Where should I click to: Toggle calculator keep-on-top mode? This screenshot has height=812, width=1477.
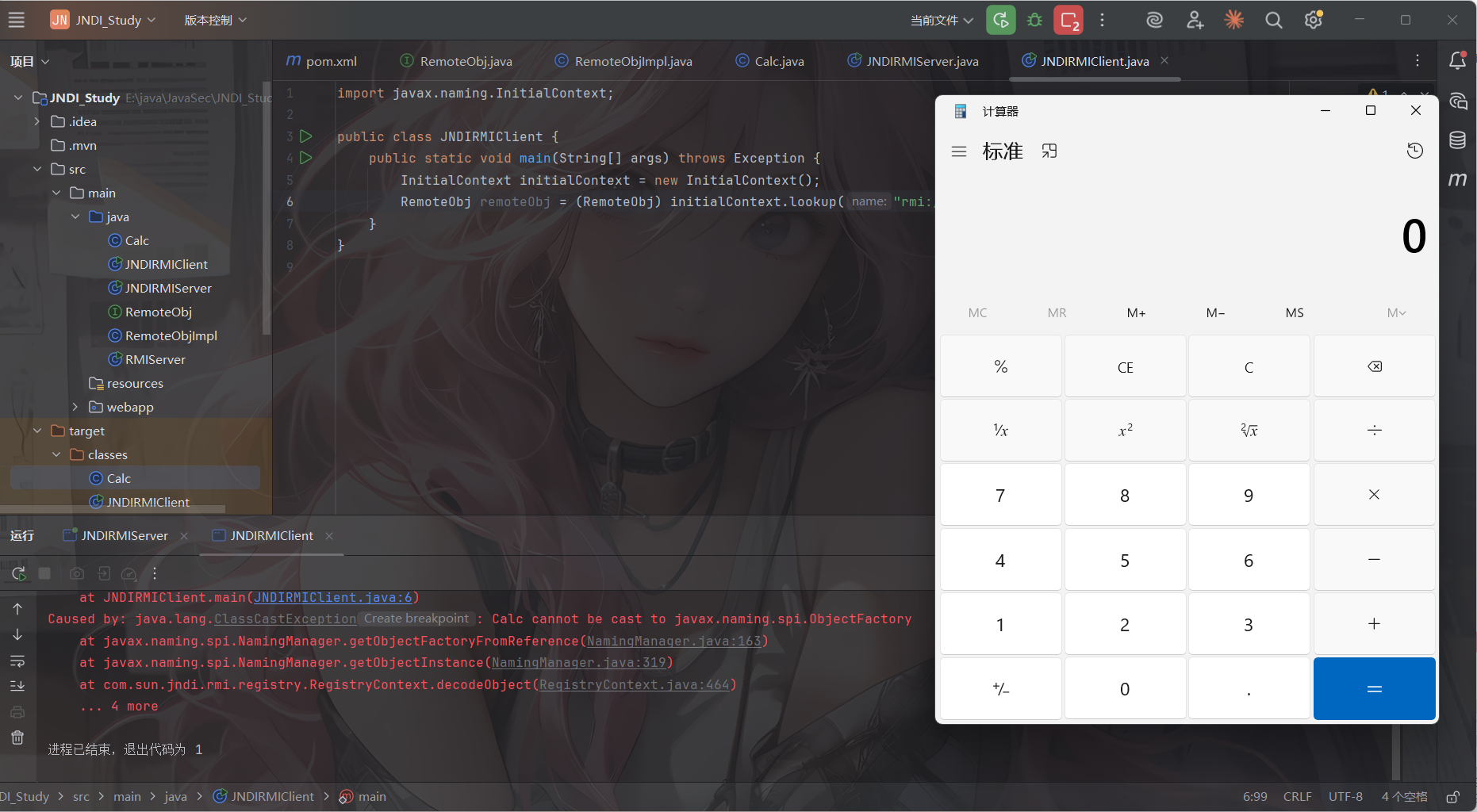point(1049,151)
